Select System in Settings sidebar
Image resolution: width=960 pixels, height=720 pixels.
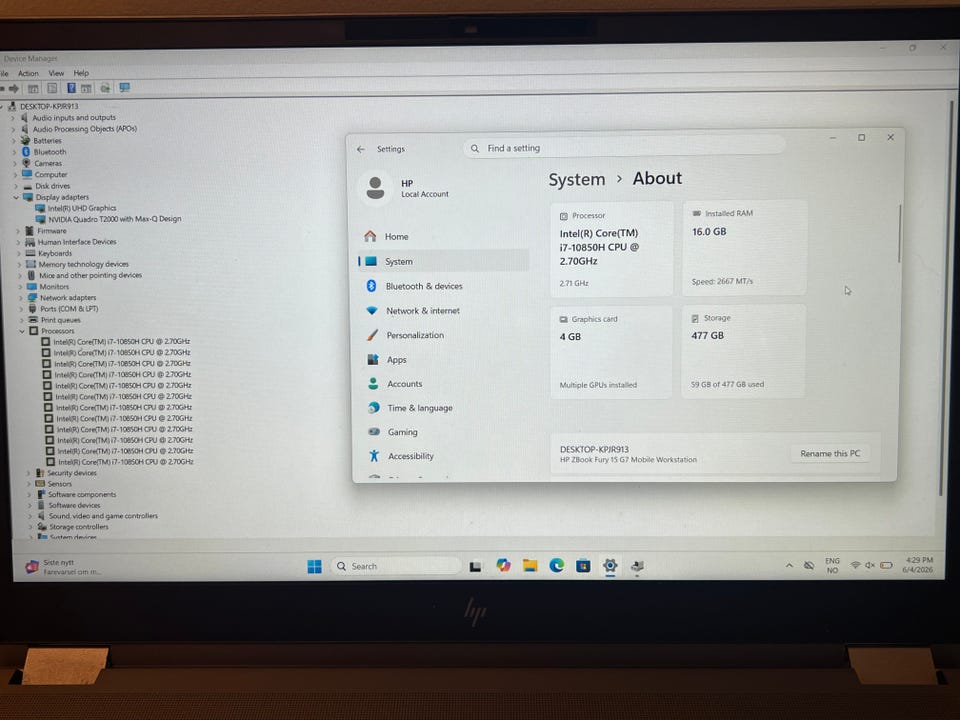click(444, 261)
